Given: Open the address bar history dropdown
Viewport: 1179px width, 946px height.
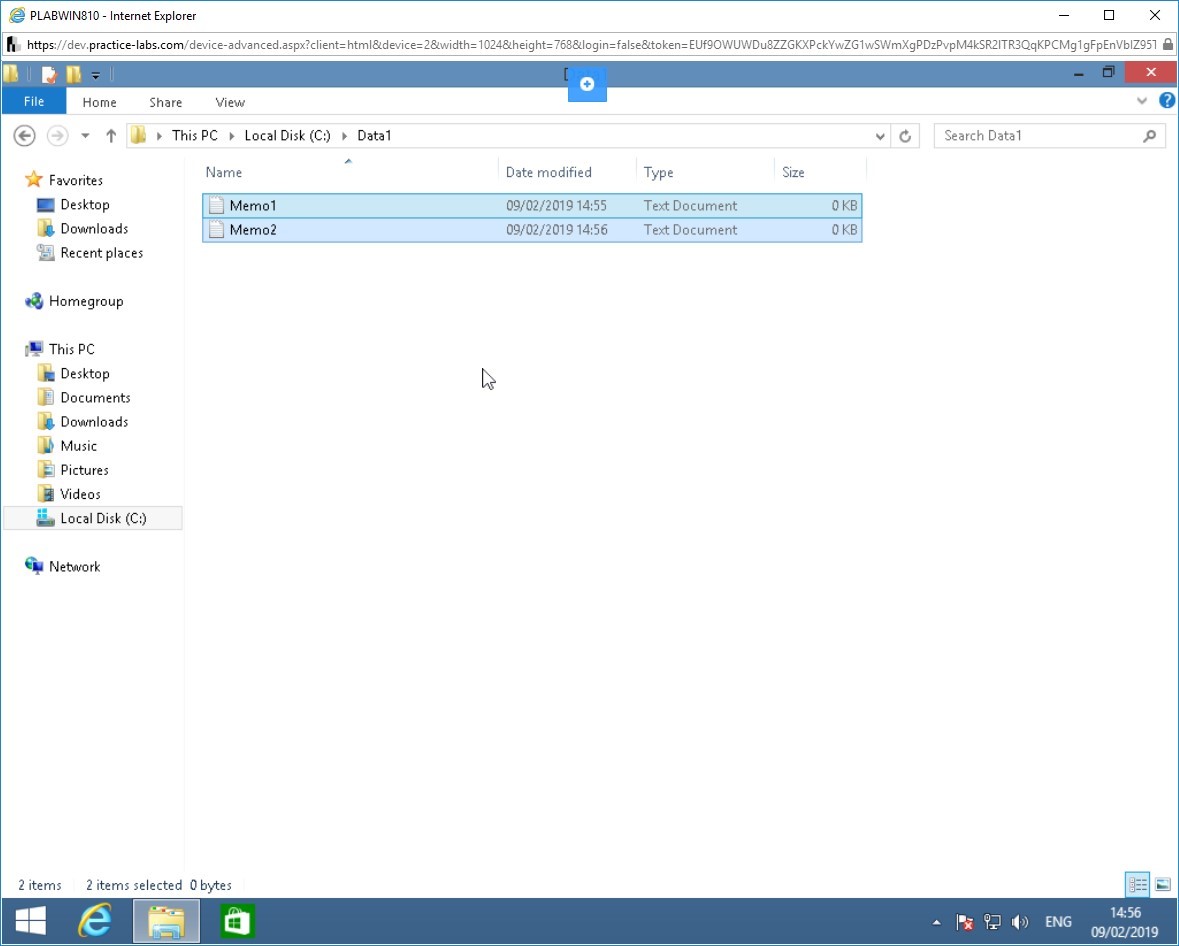Looking at the screenshot, I should click(880, 136).
